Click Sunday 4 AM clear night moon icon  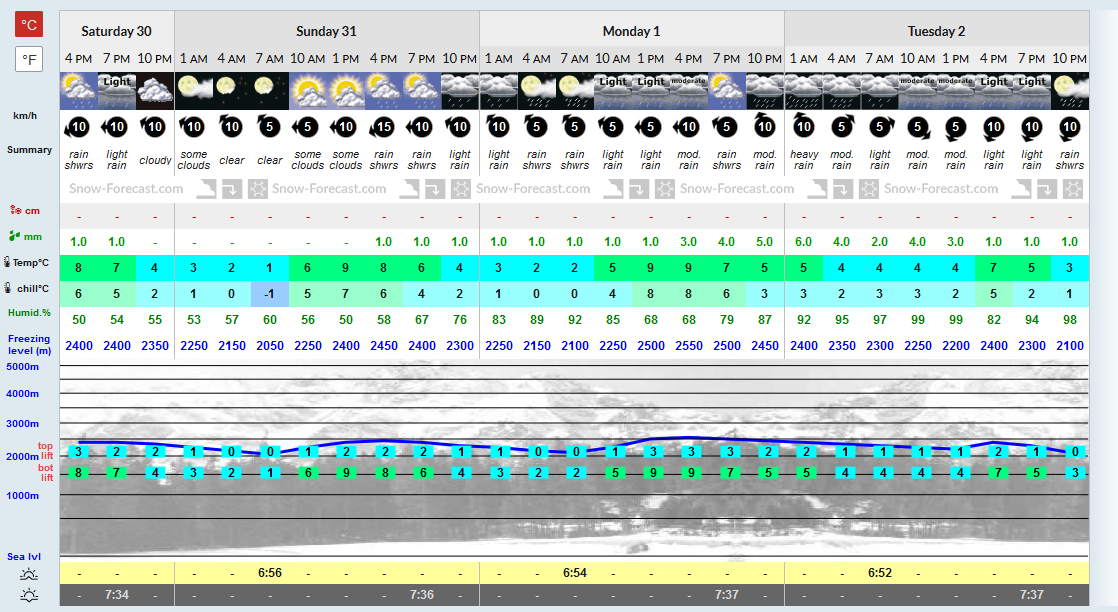[231, 91]
